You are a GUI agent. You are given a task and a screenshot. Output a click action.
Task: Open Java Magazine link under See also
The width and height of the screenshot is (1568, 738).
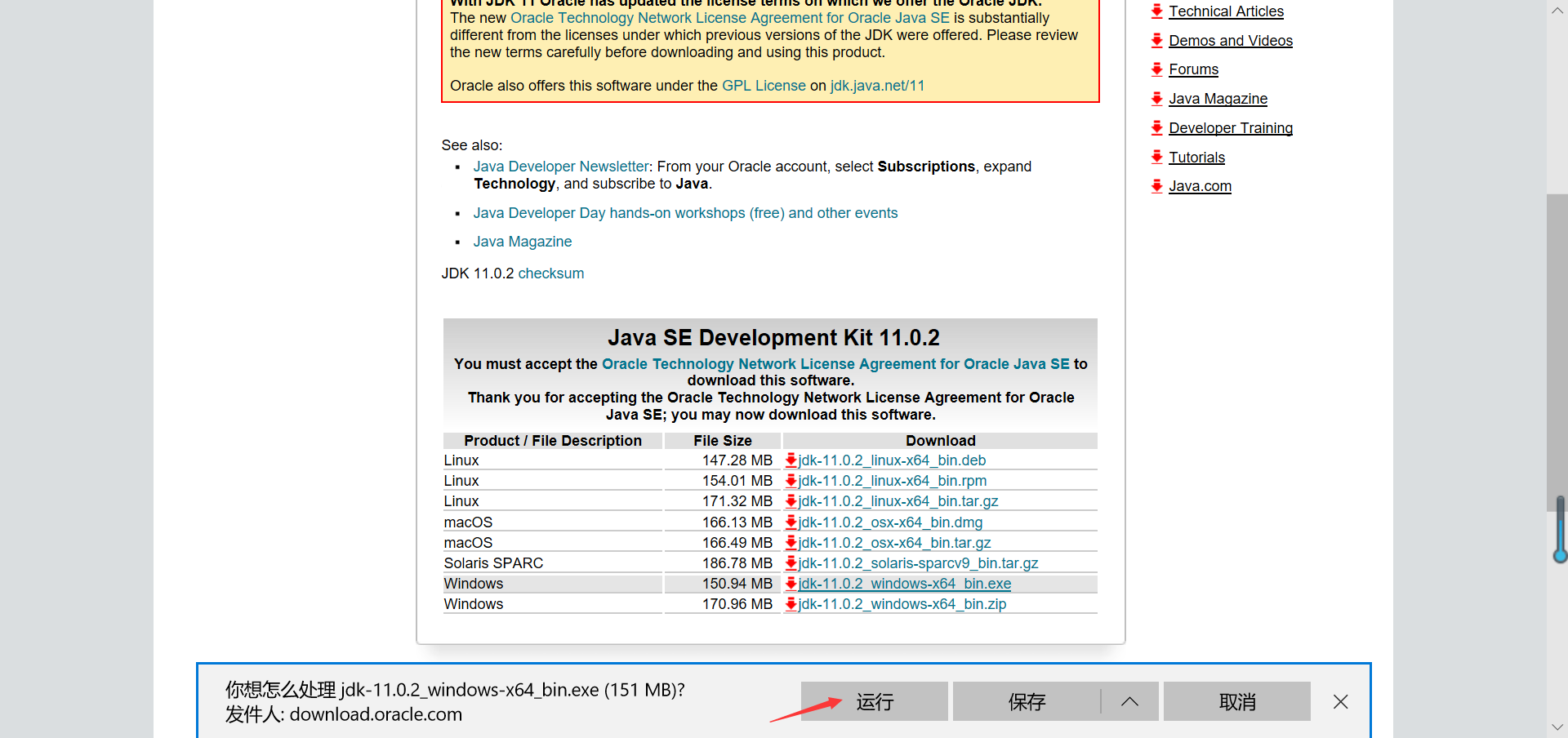(523, 242)
